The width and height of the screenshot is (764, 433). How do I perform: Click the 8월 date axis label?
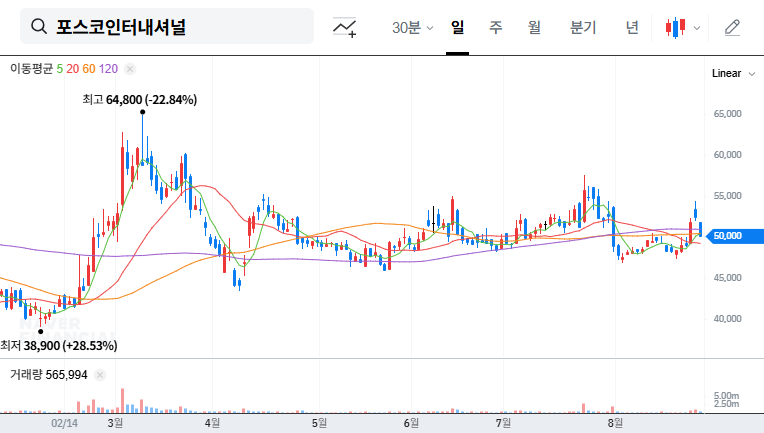pyautogui.click(x=615, y=423)
